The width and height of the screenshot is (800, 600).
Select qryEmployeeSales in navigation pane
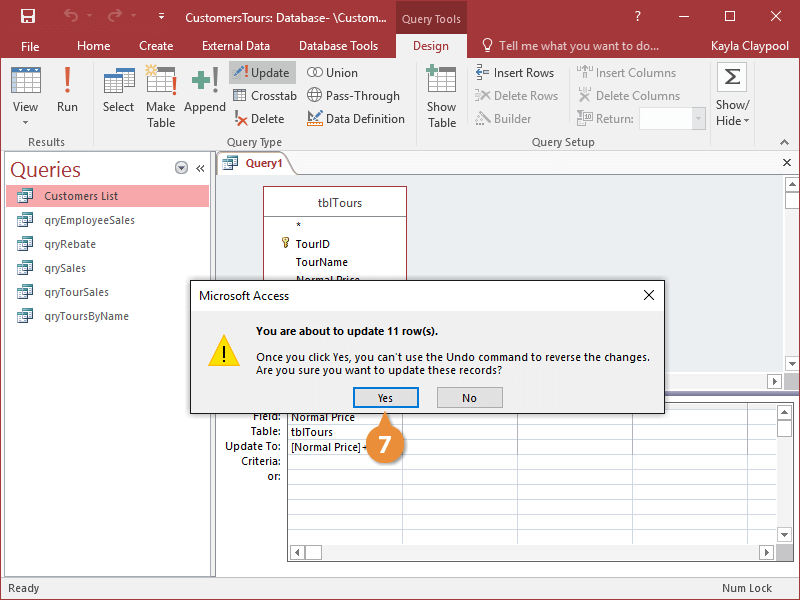(x=108, y=220)
